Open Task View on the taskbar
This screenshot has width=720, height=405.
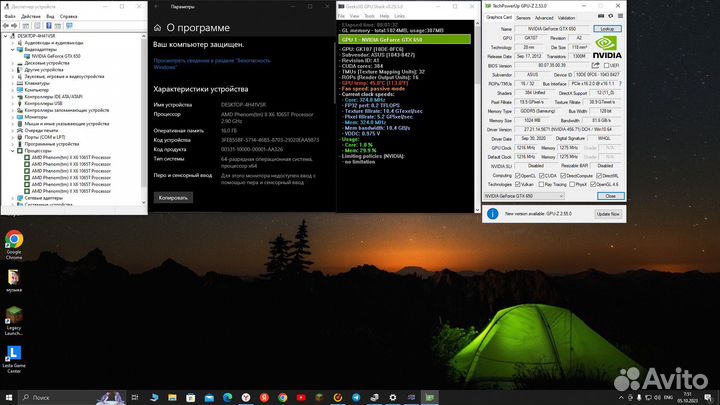[135, 398]
